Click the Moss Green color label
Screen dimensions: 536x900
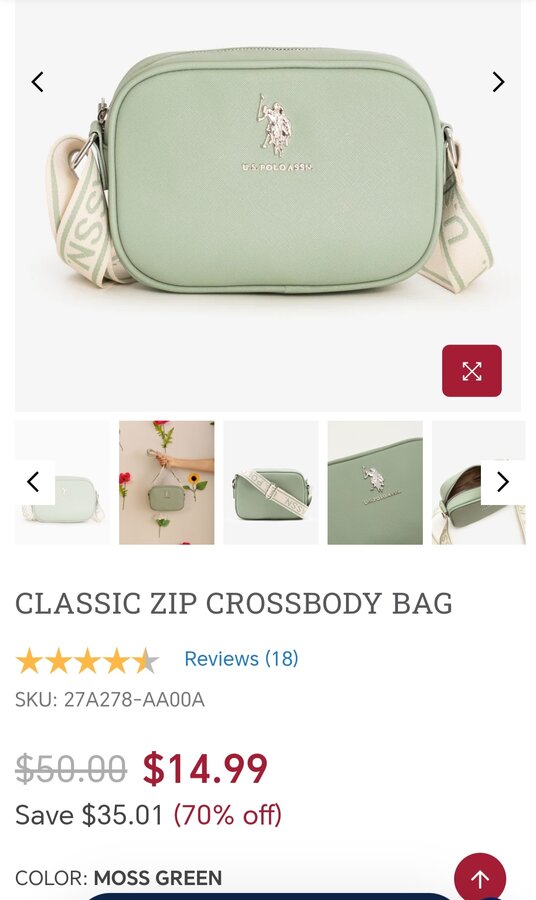158,878
